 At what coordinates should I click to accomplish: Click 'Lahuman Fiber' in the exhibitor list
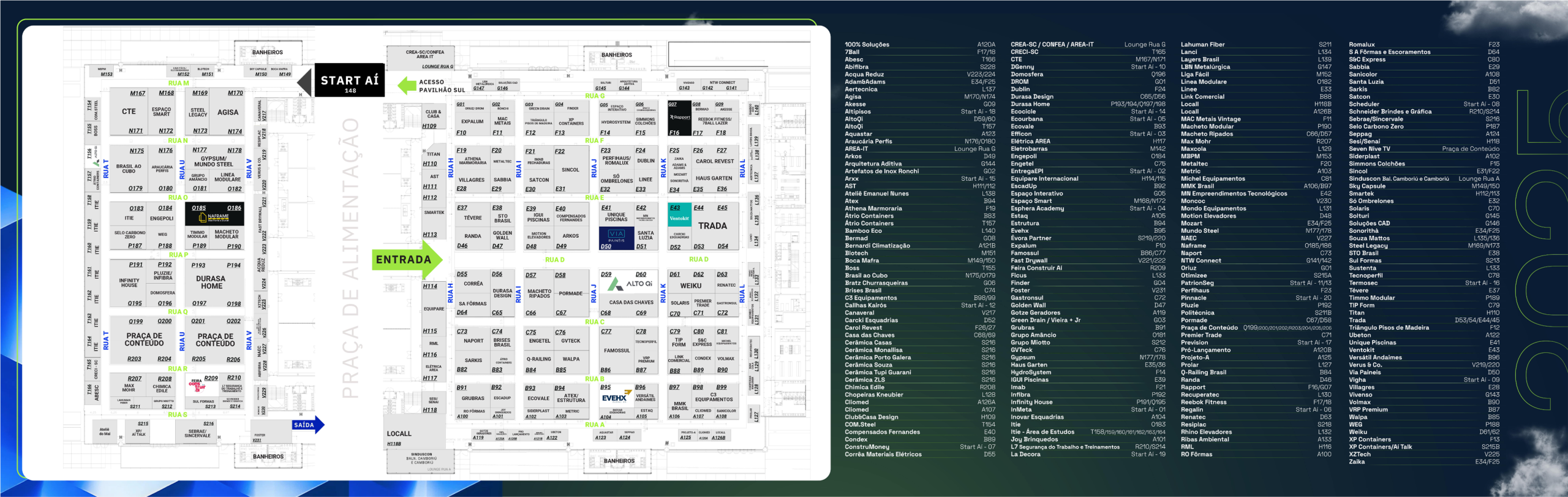pos(1202,44)
